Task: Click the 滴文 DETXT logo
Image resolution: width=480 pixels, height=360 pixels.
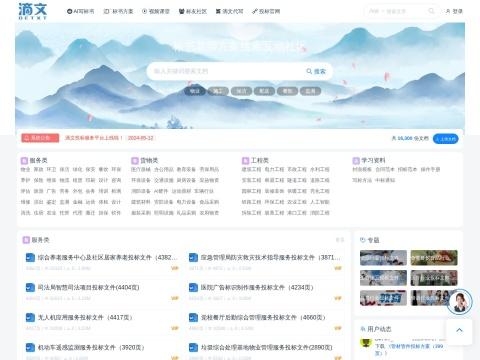Action: point(32,11)
